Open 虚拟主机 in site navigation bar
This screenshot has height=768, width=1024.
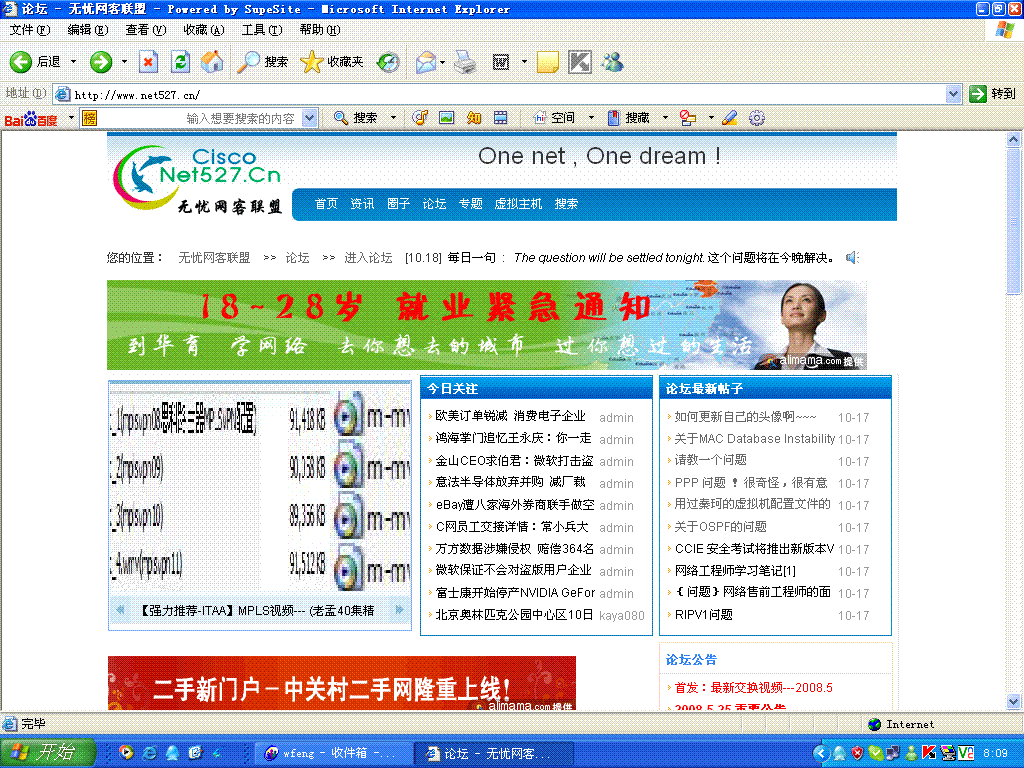point(518,204)
